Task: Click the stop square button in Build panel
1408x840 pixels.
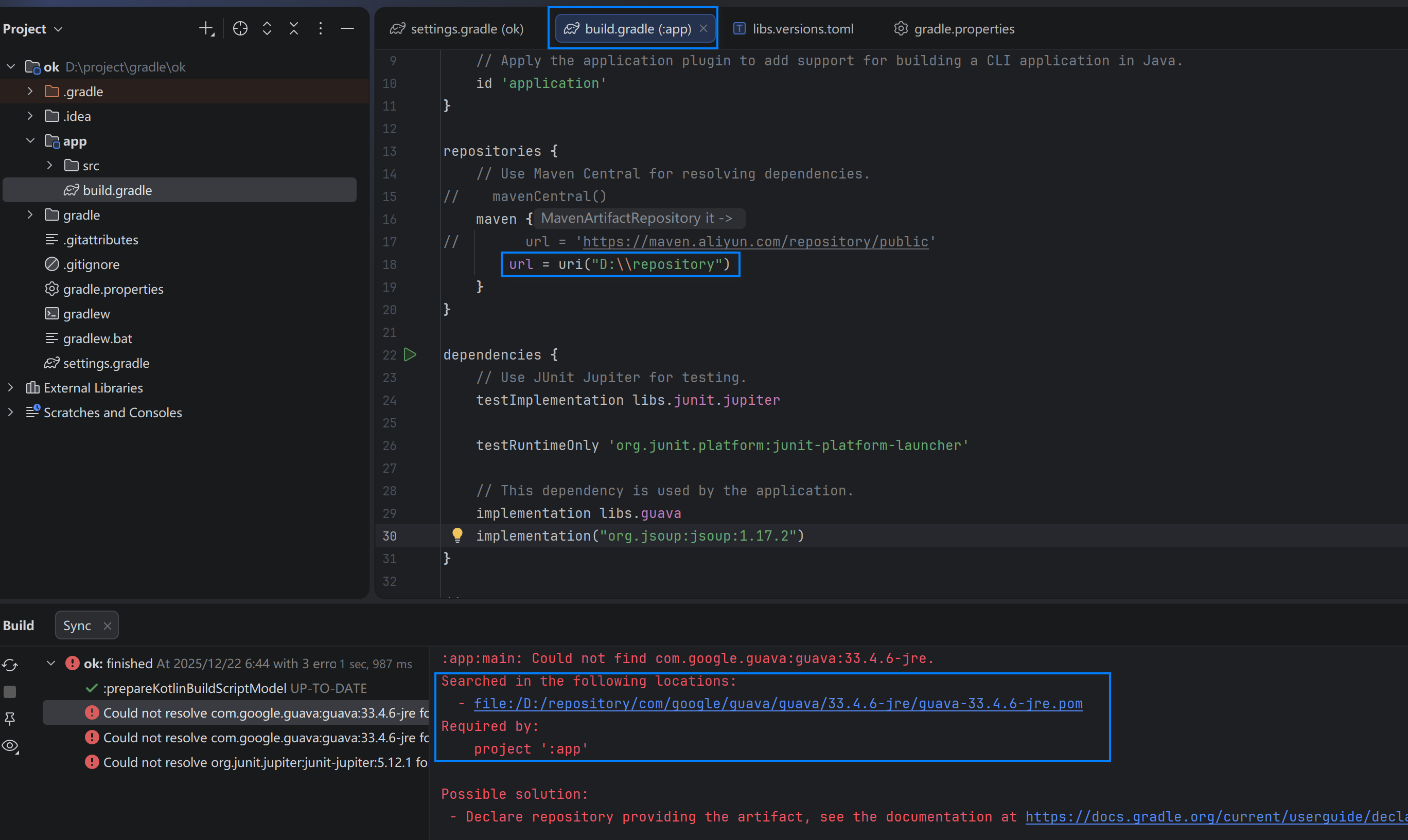Action: coord(10,691)
